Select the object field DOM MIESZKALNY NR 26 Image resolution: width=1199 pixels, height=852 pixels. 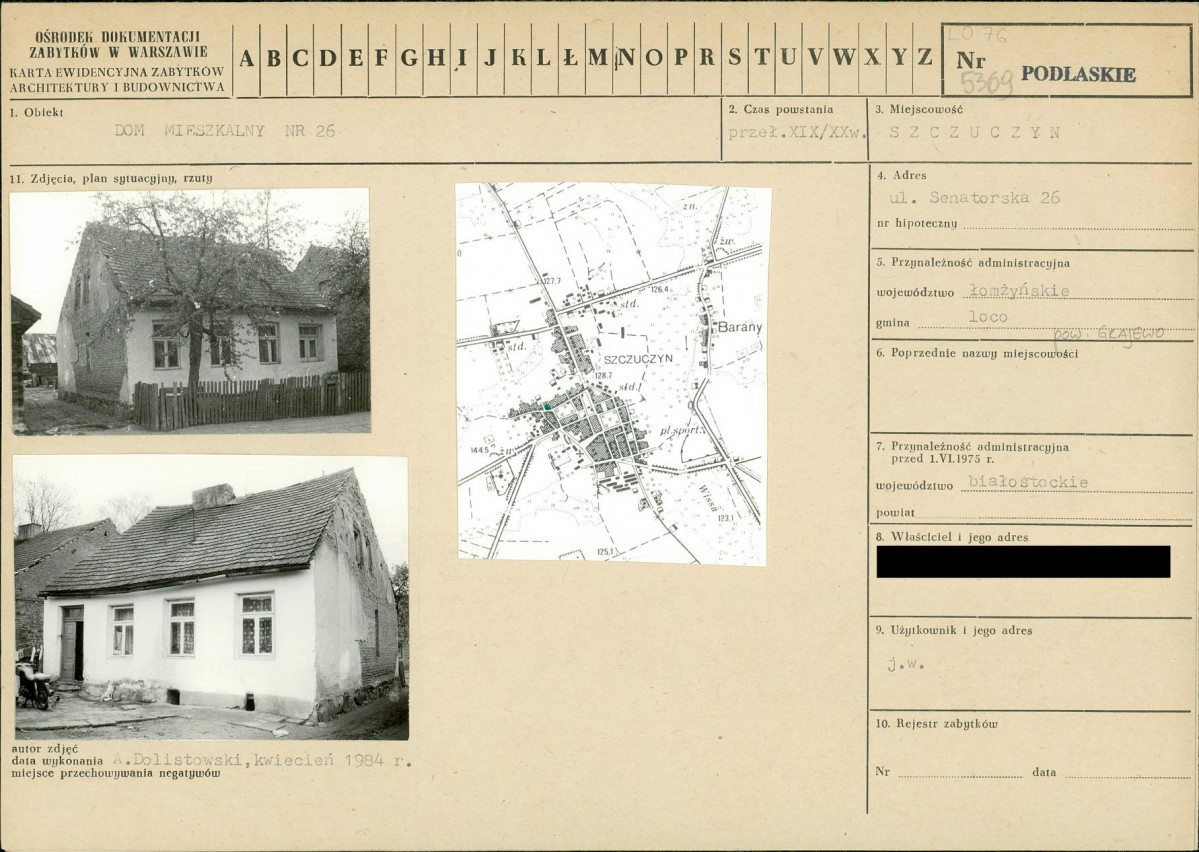(225, 131)
